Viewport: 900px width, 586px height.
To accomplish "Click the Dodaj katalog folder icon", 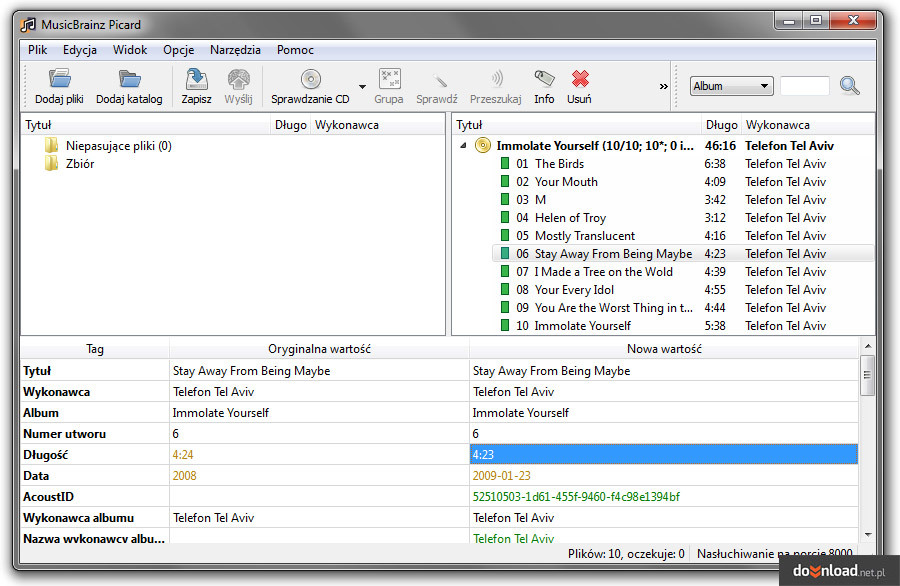I will click(x=129, y=79).
